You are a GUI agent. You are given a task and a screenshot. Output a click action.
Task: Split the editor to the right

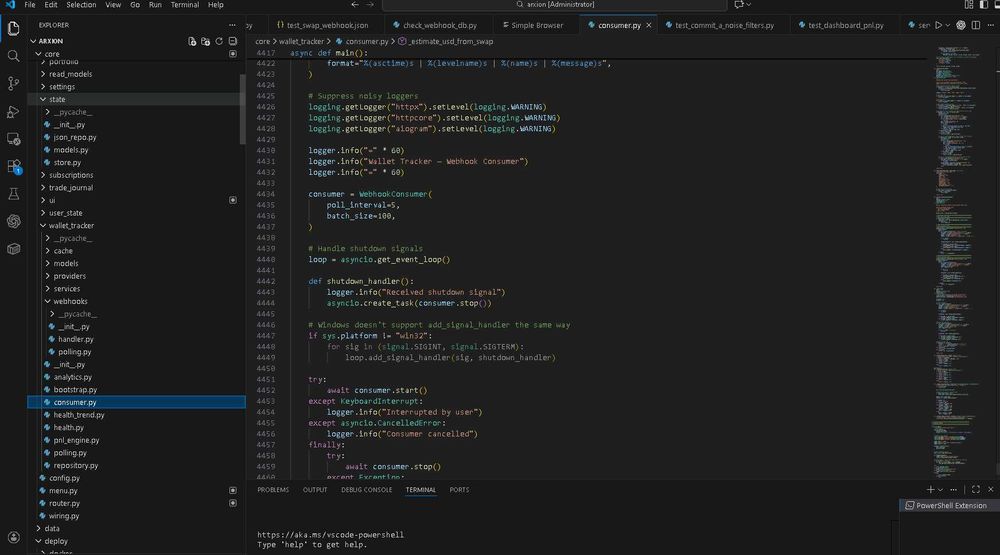(976, 25)
